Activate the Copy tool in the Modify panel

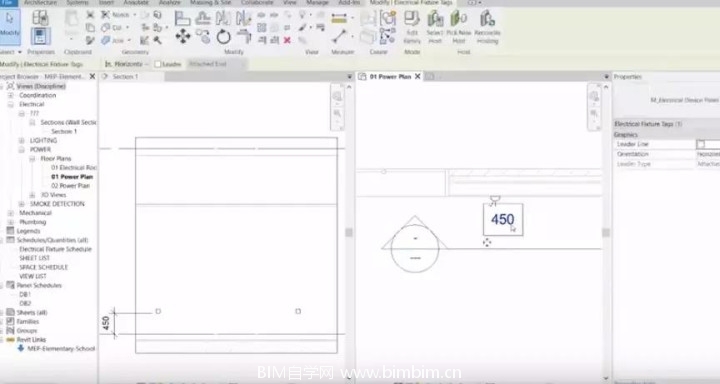pyautogui.click(x=202, y=36)
